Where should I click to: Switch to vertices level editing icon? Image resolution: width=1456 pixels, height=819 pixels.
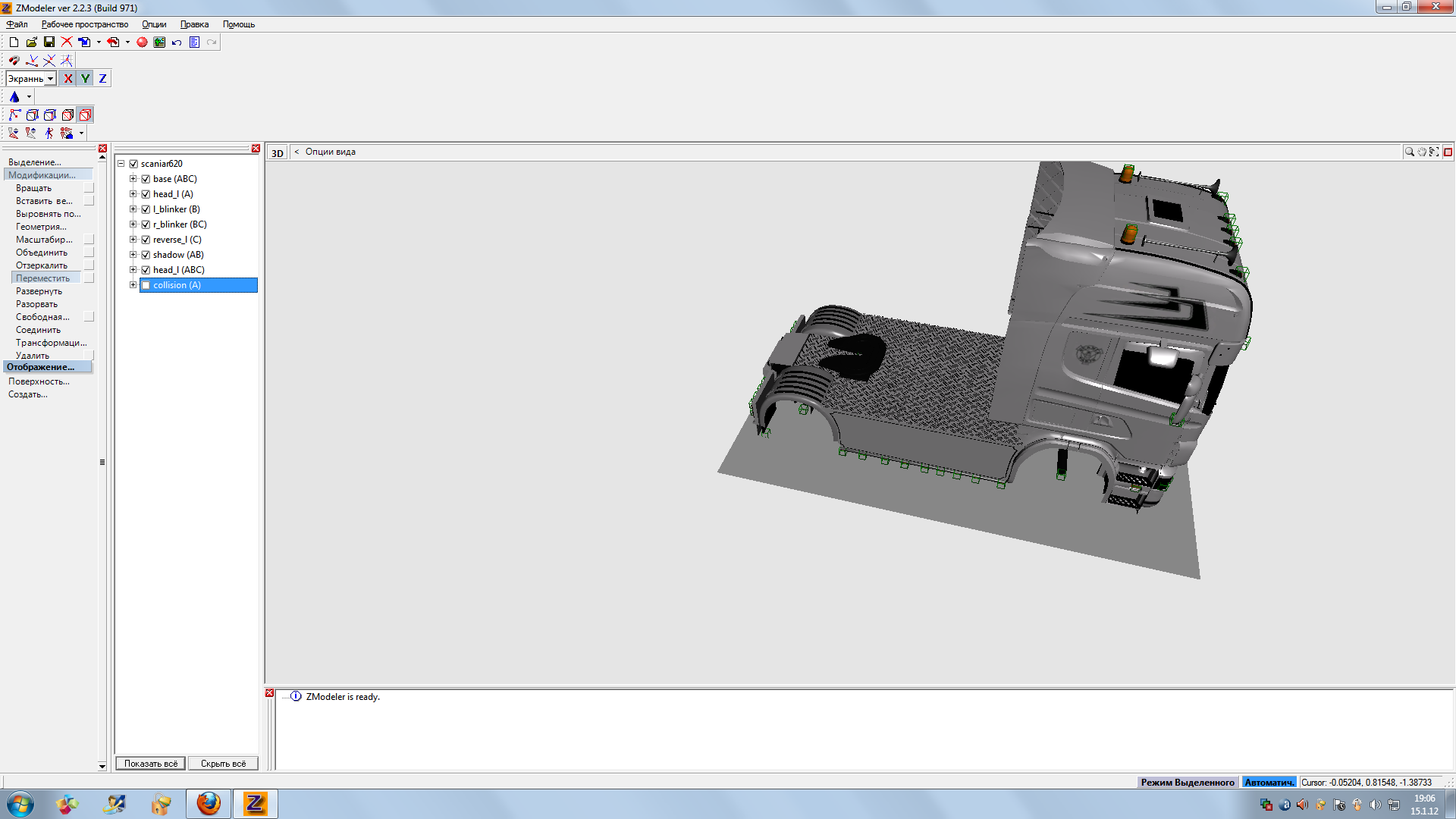[x=14, y=115]
